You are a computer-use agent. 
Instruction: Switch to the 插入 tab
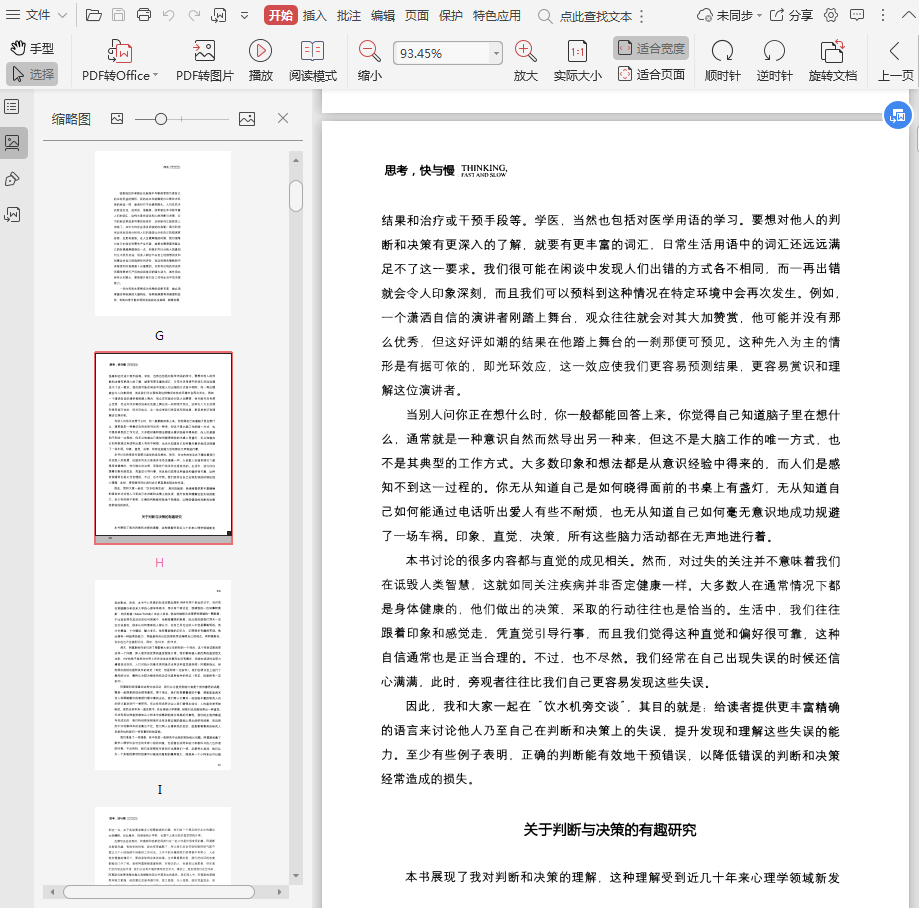pyautogui.click(x=315, y=16)
